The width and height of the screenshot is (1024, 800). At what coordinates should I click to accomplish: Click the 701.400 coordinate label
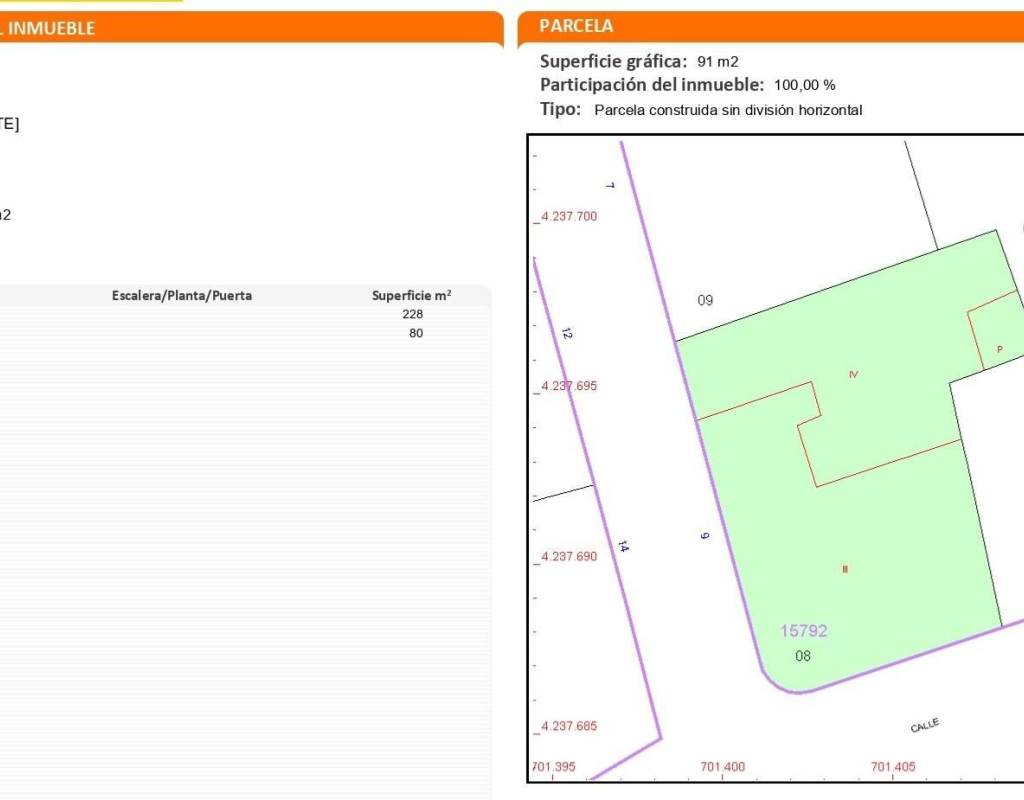point(722,767)
